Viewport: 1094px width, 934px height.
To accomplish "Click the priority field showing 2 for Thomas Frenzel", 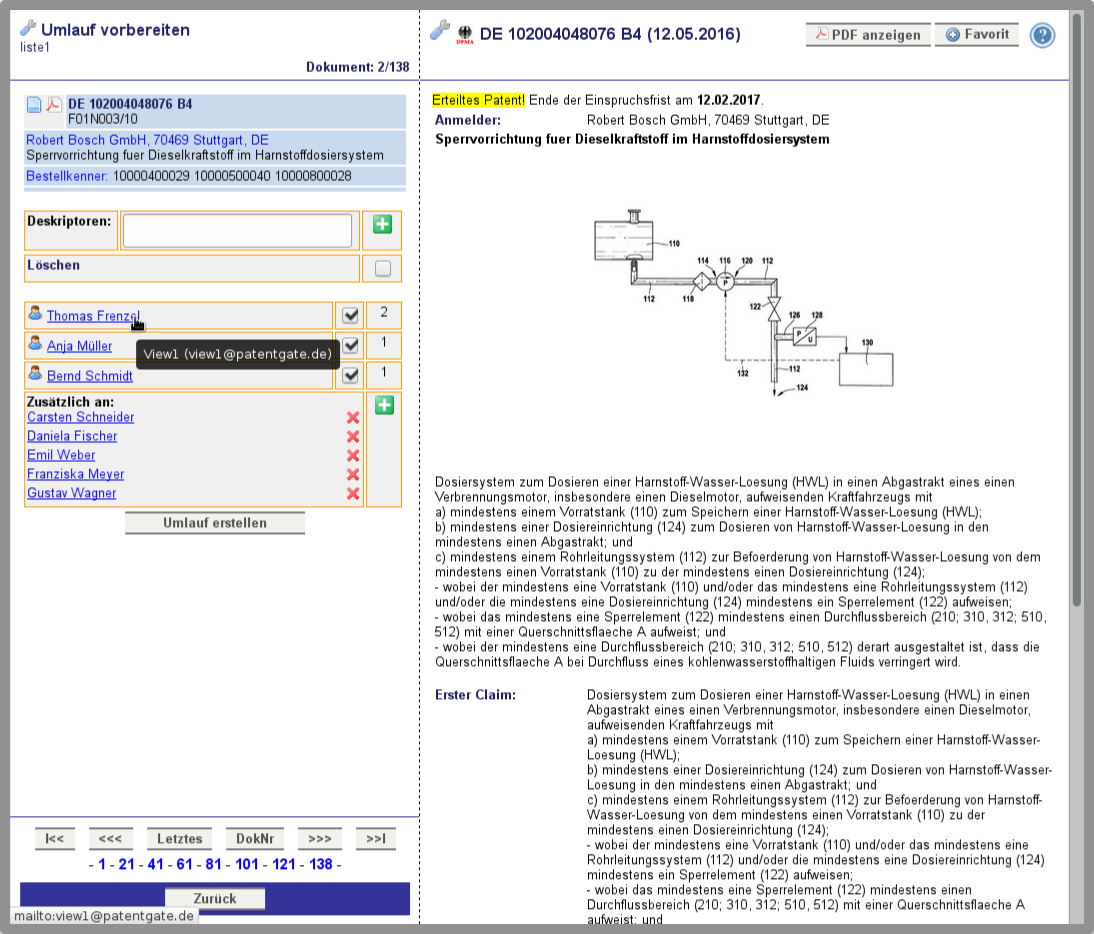I will point(384,315).
